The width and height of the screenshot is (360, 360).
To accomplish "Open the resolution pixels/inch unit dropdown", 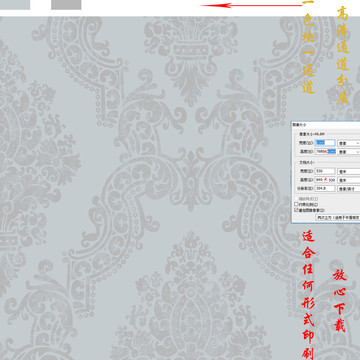I will point(349,189).
